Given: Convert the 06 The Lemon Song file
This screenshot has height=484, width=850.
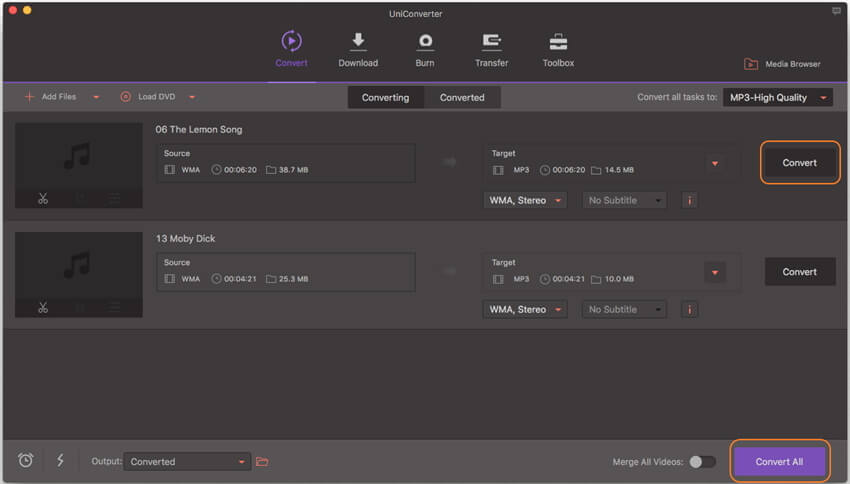Looking at the screenshot, I should click(800, 163).
